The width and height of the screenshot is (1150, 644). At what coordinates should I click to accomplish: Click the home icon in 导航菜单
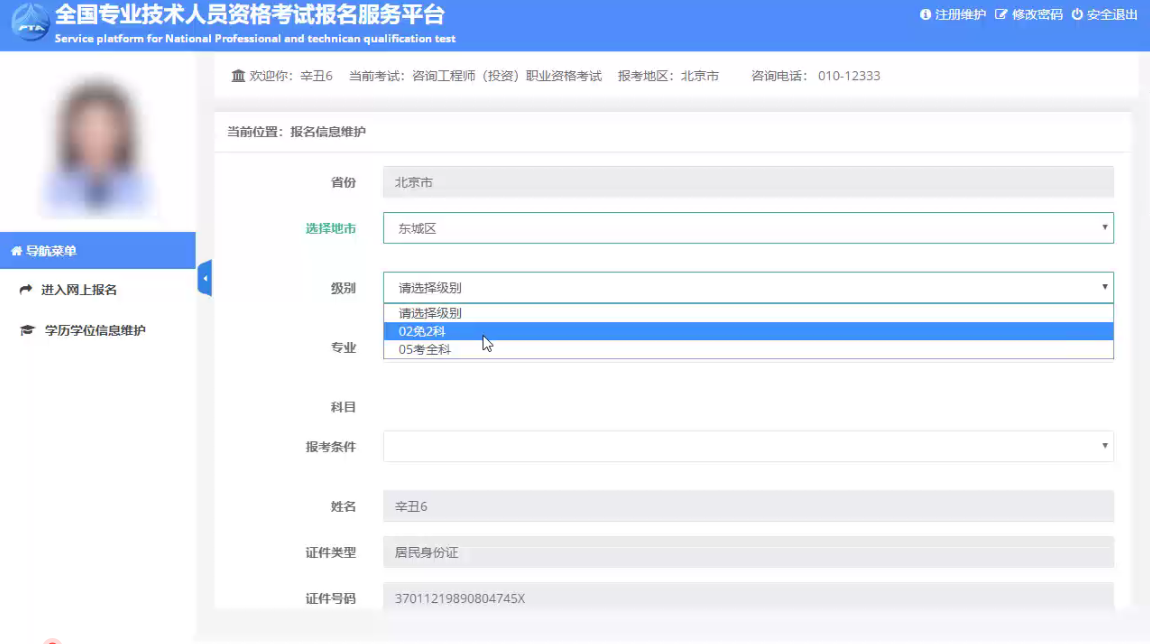pos(16,251)
